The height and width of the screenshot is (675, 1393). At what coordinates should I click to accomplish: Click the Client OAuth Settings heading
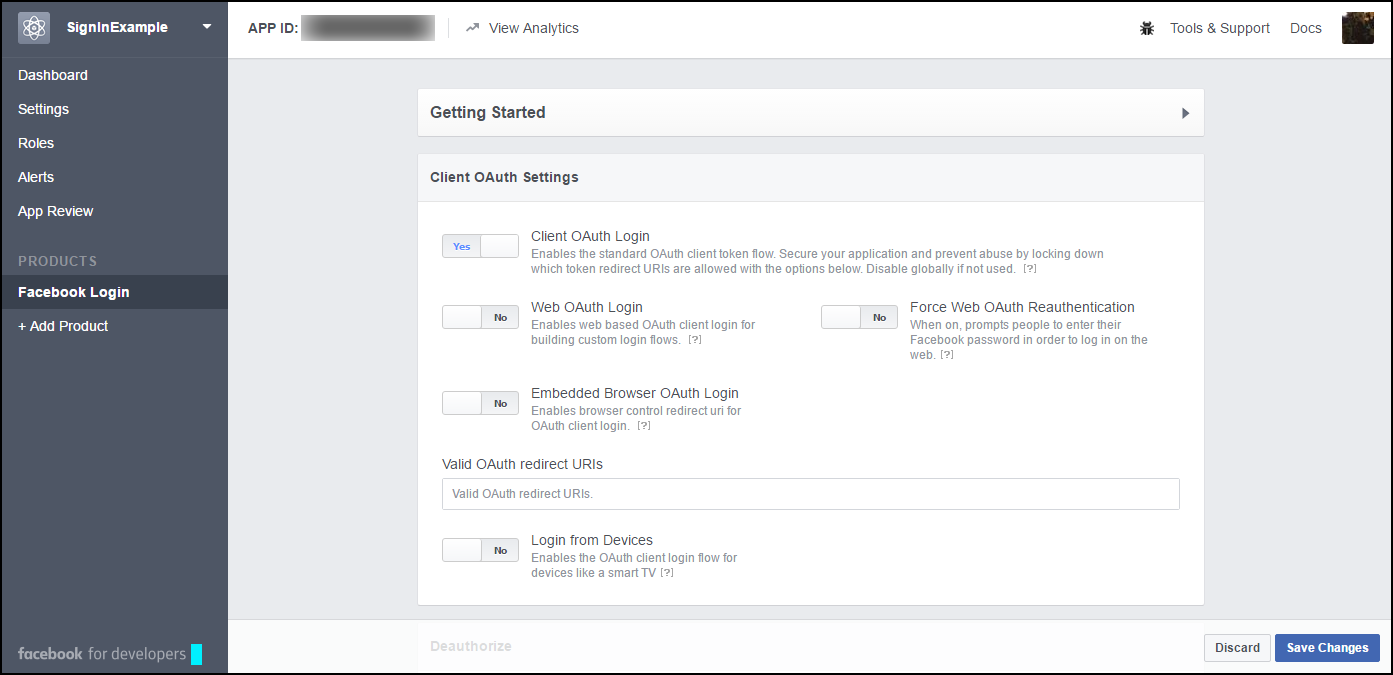tap(504, 177)
